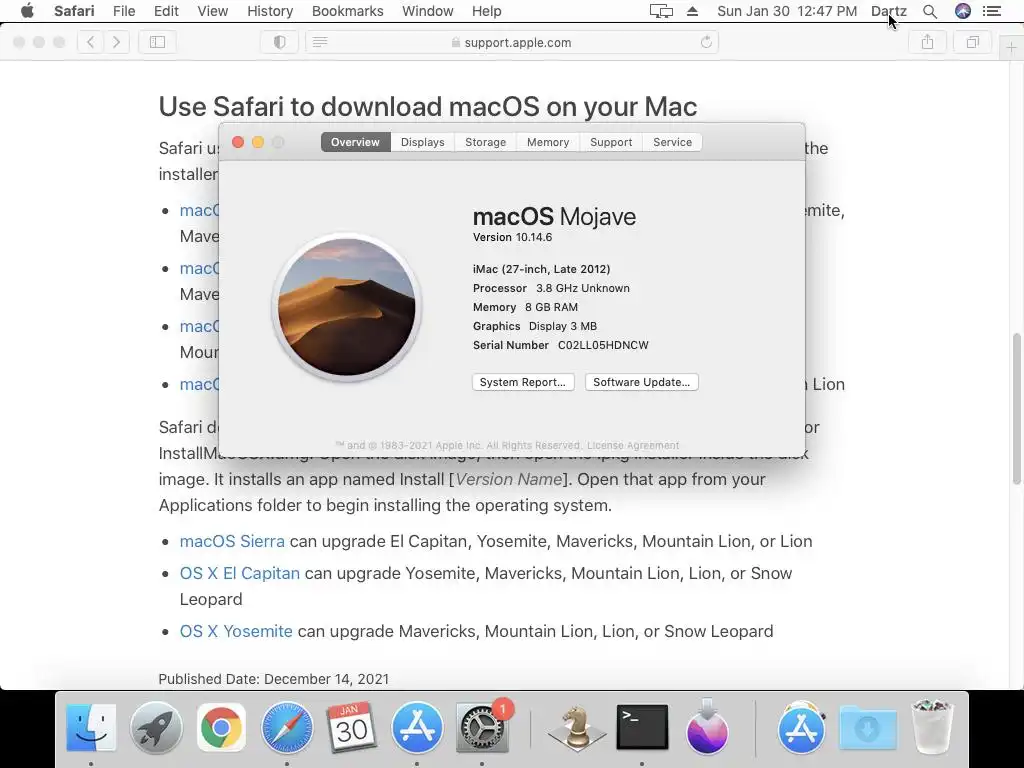Open the Window menu
1024x768 pixels.
[428, 11]
